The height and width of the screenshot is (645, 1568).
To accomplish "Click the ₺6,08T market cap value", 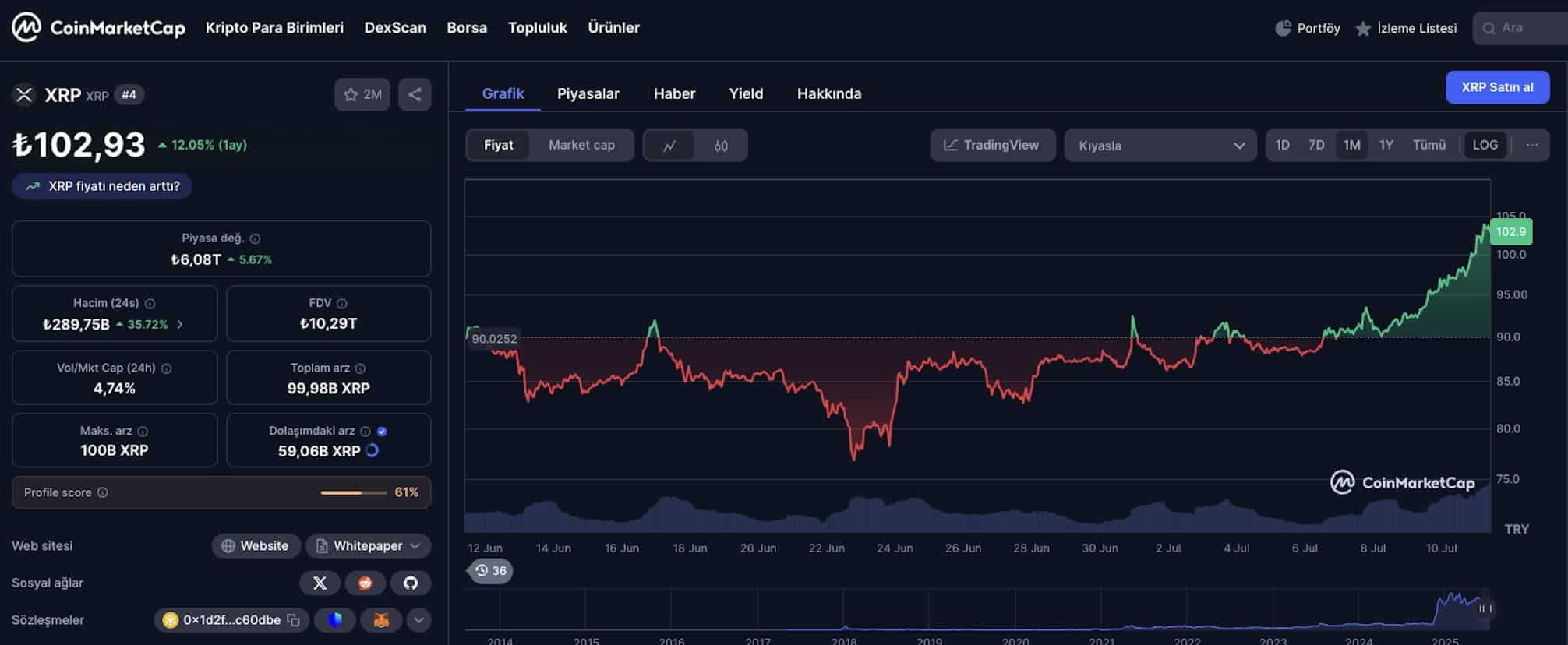I will click(196, 259).
